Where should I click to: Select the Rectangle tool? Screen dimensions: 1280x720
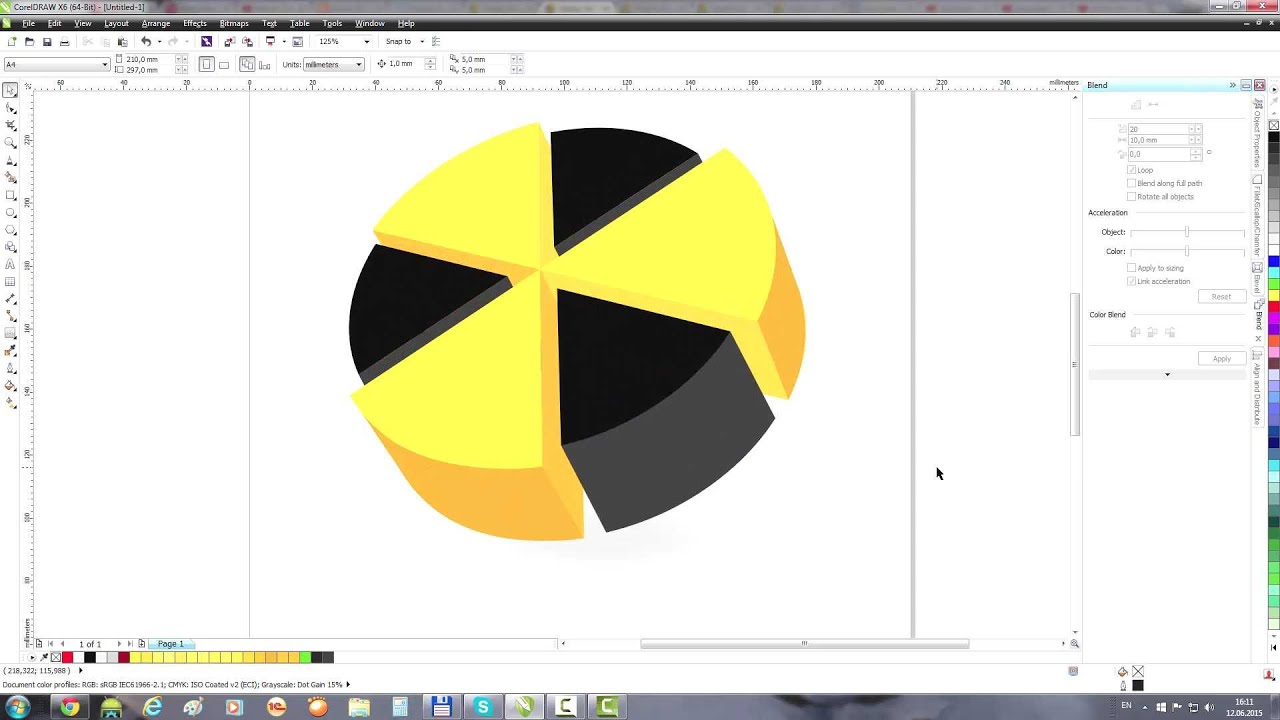pyautogui.click(x=10, y=195)
